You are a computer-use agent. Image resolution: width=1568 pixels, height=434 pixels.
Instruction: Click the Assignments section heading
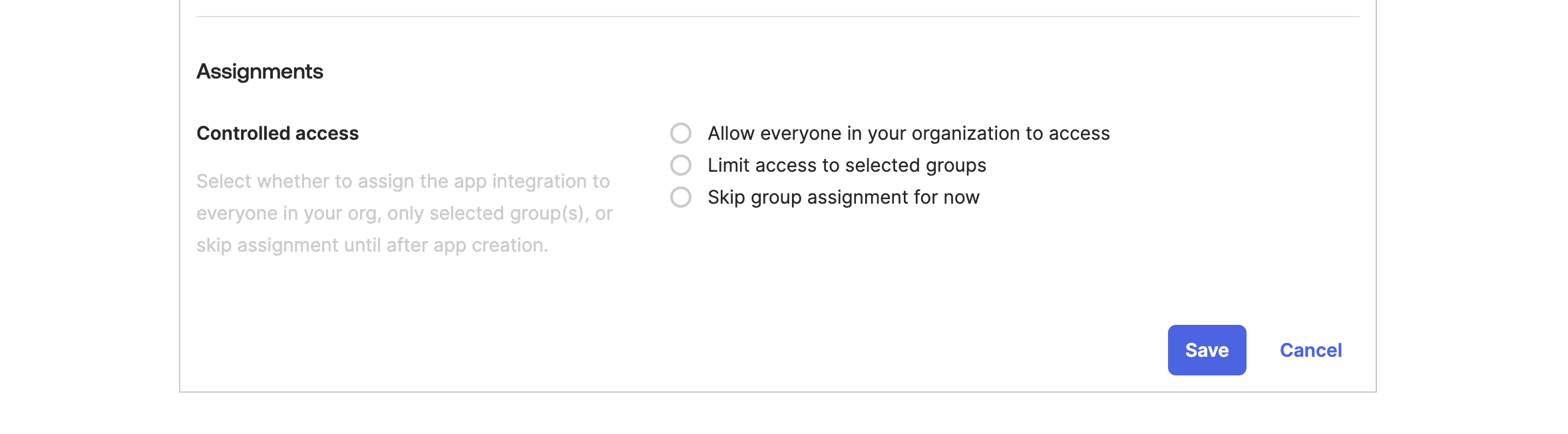[260, 70]
